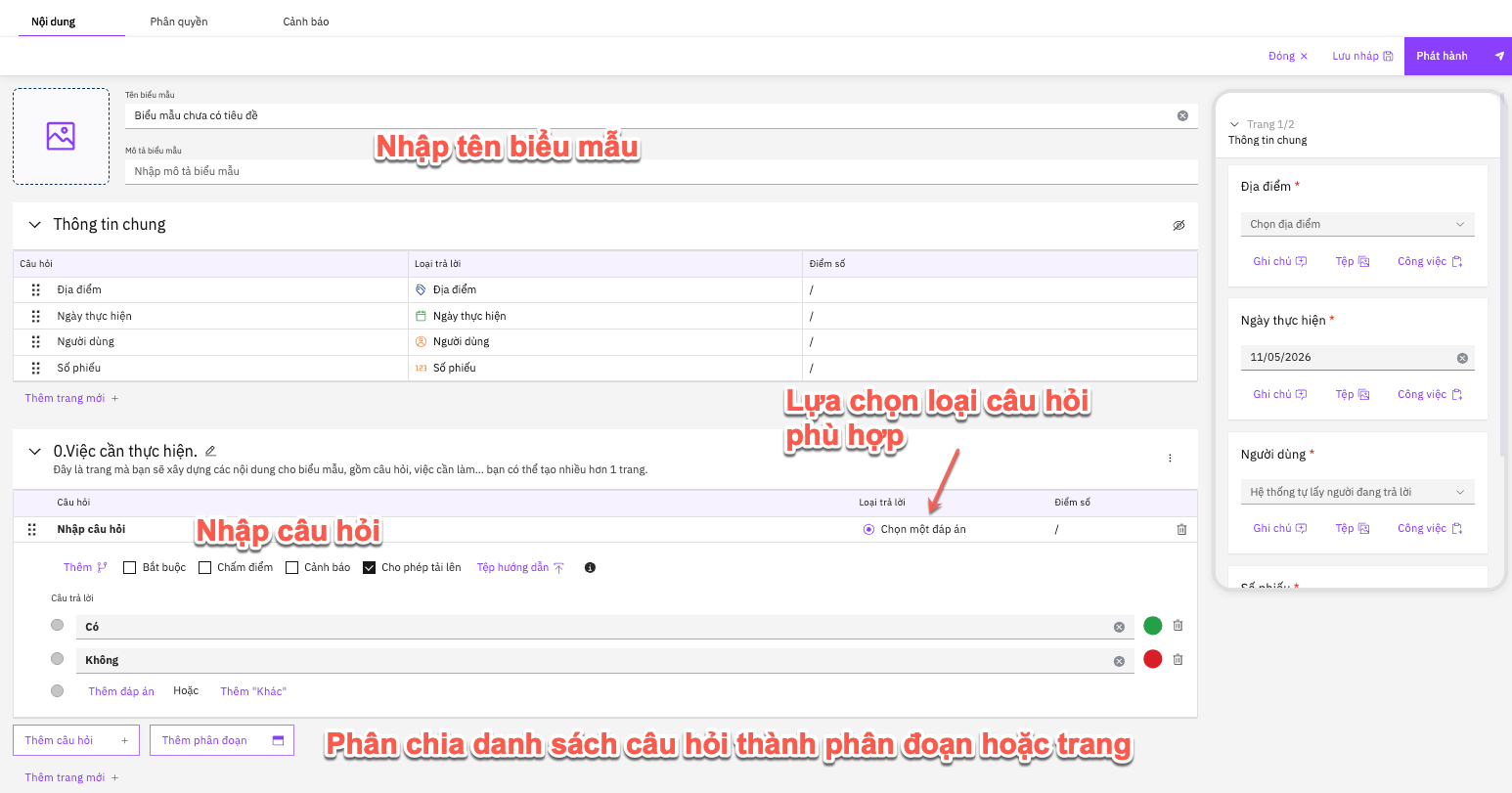The width and height of the screenshot is (1512, 793).
Task: Click the Nhập mô tả biểu mẫu field
Action: point(661,171)
